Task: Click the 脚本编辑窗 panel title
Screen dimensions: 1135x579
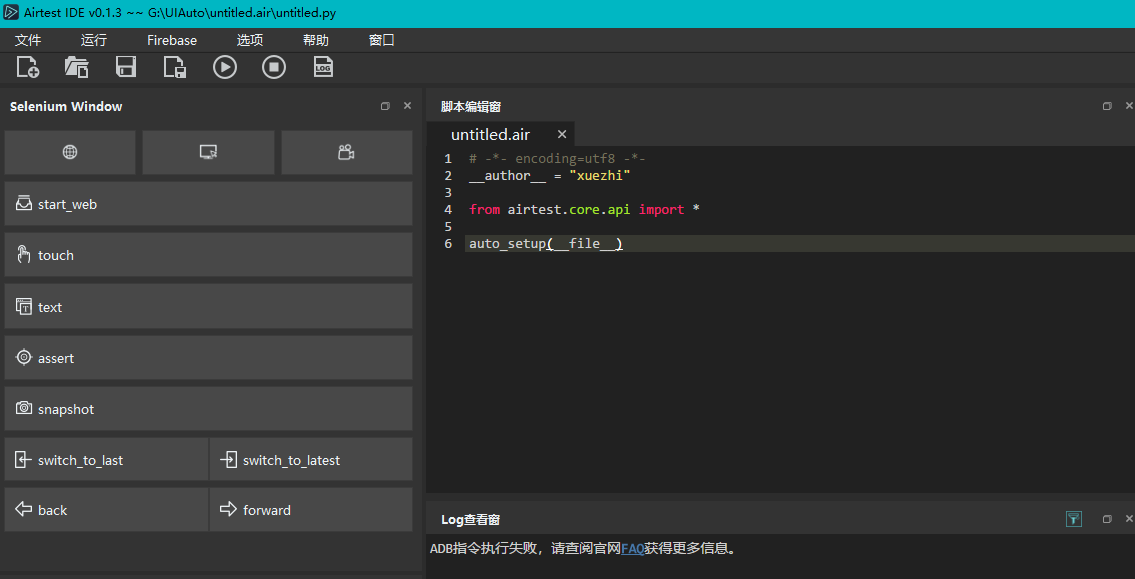Action: point(471,107)
